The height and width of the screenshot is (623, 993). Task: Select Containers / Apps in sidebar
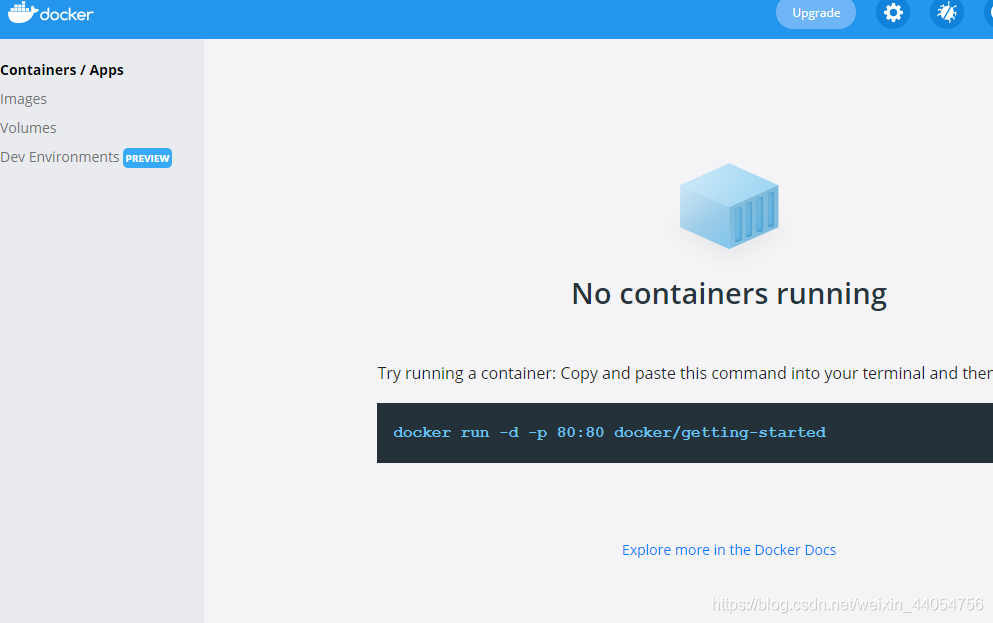click(x=62, y=70)
